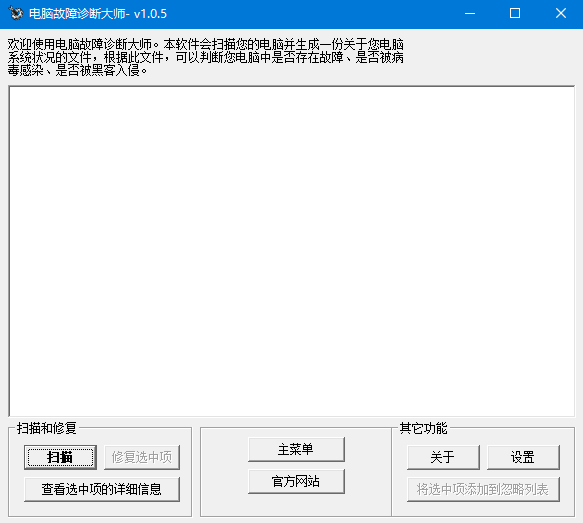Open the 关于 about dialog
583x523 pixels.
(443, 457)
